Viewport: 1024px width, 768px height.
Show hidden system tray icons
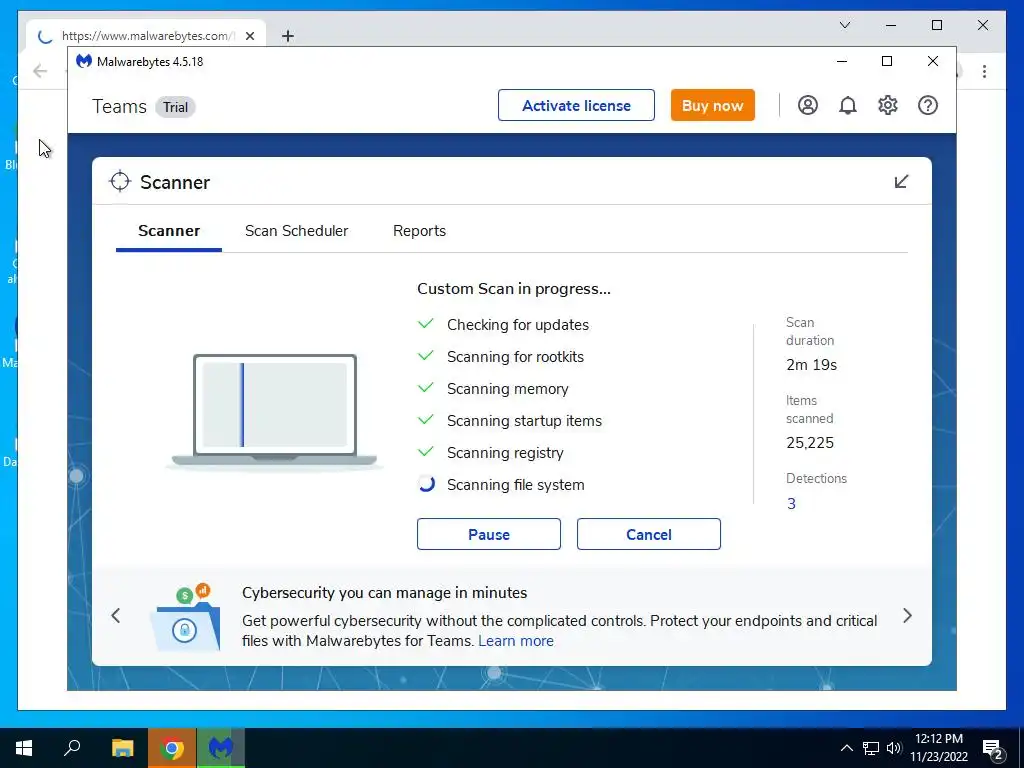tap(846, 748)
